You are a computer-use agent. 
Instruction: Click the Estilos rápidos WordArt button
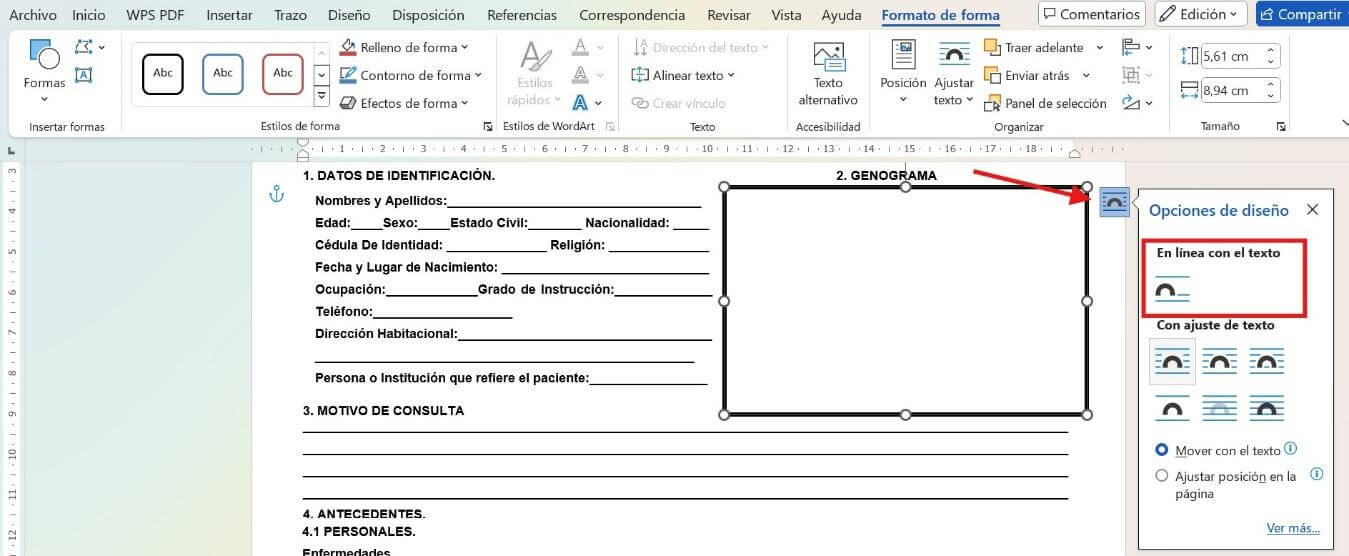point(535,73)
